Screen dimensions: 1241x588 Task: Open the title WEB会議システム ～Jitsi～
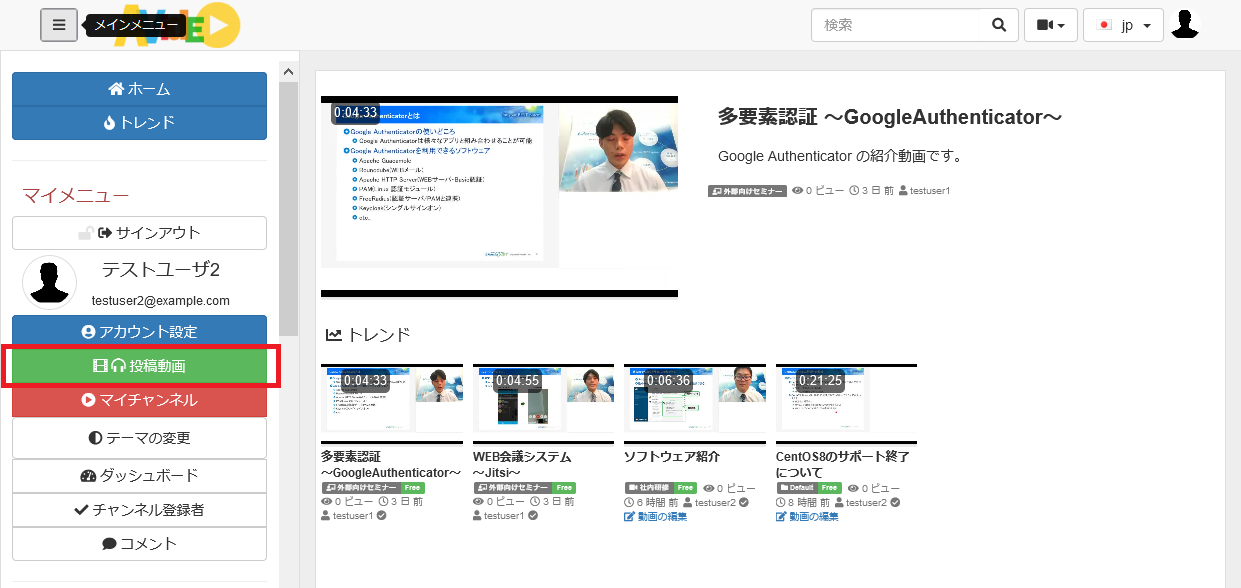[522, 464]
